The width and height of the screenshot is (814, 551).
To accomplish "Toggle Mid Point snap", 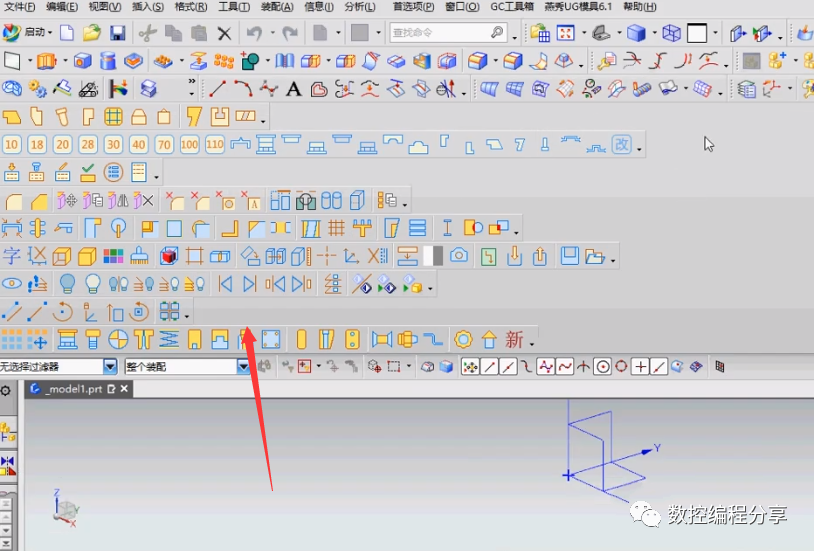I will tap(508, 367).
